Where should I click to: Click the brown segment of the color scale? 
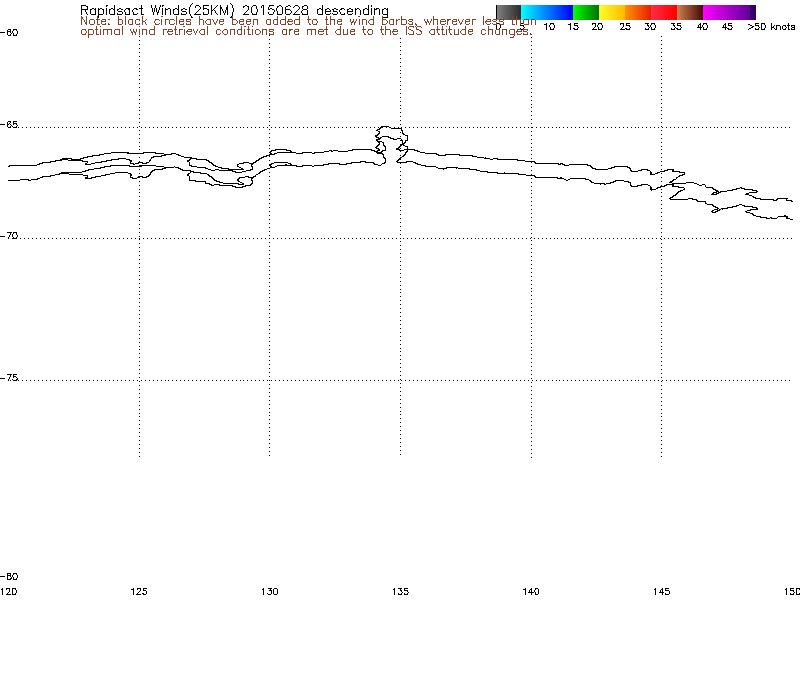point(690,13)
